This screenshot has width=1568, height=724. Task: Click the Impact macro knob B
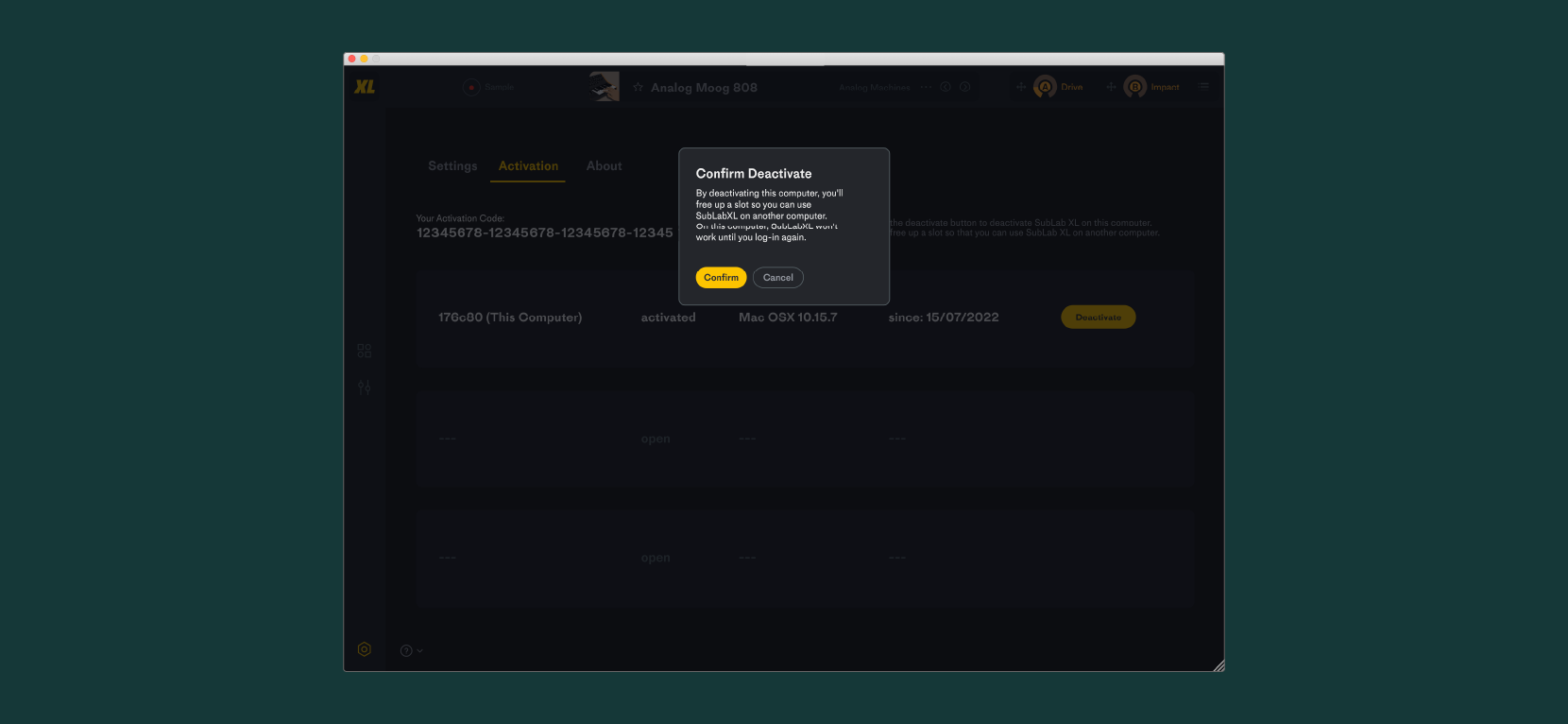(1135, 87)
